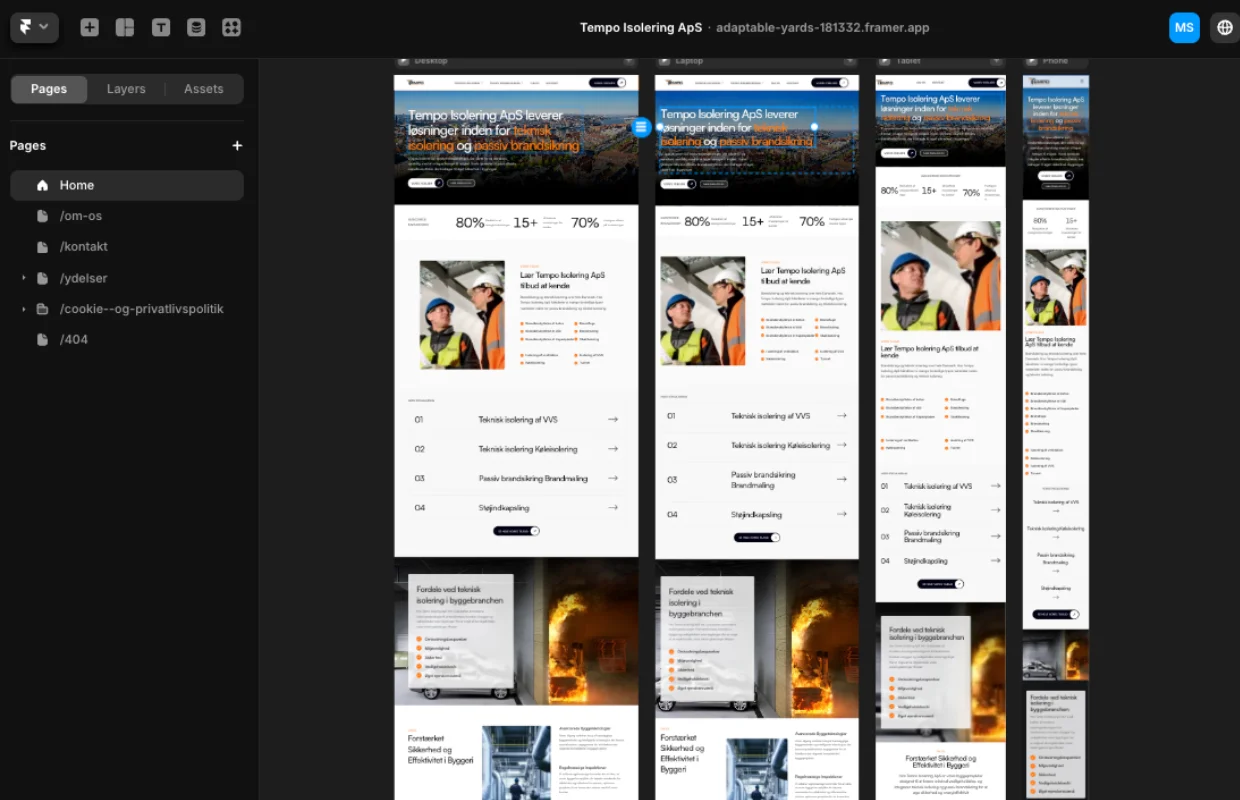The image size is (1240, 800).
Task: Open the four-square grid tool in toolbar
Action: pyautogui.click(x=232, y=28)
